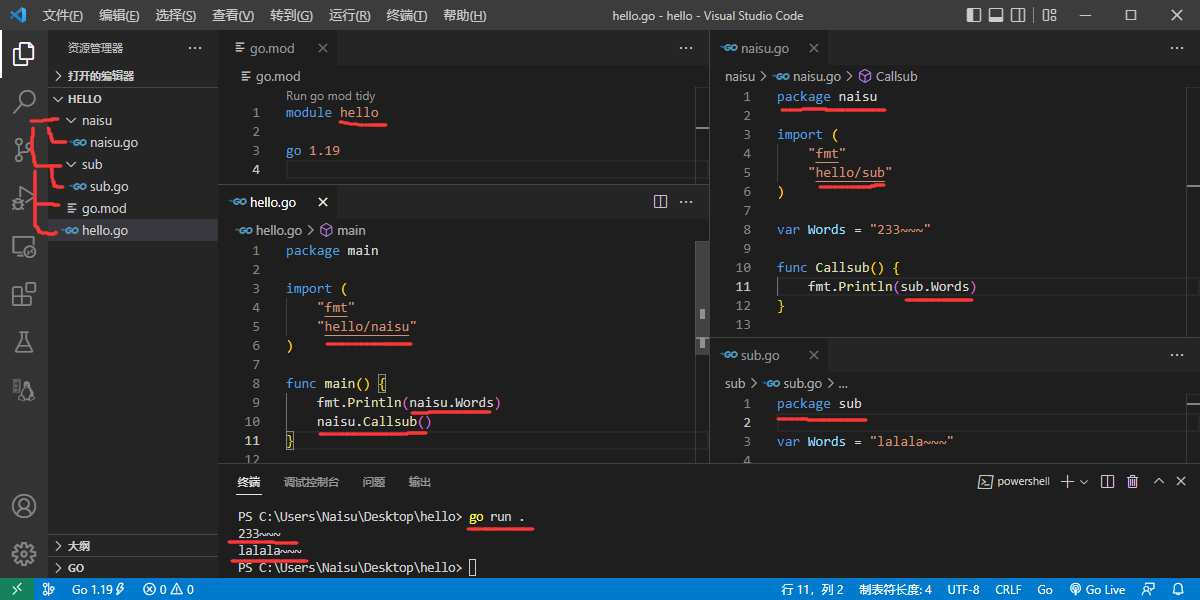
Task: Start Go Live server
Action: tap(1097, 589)
